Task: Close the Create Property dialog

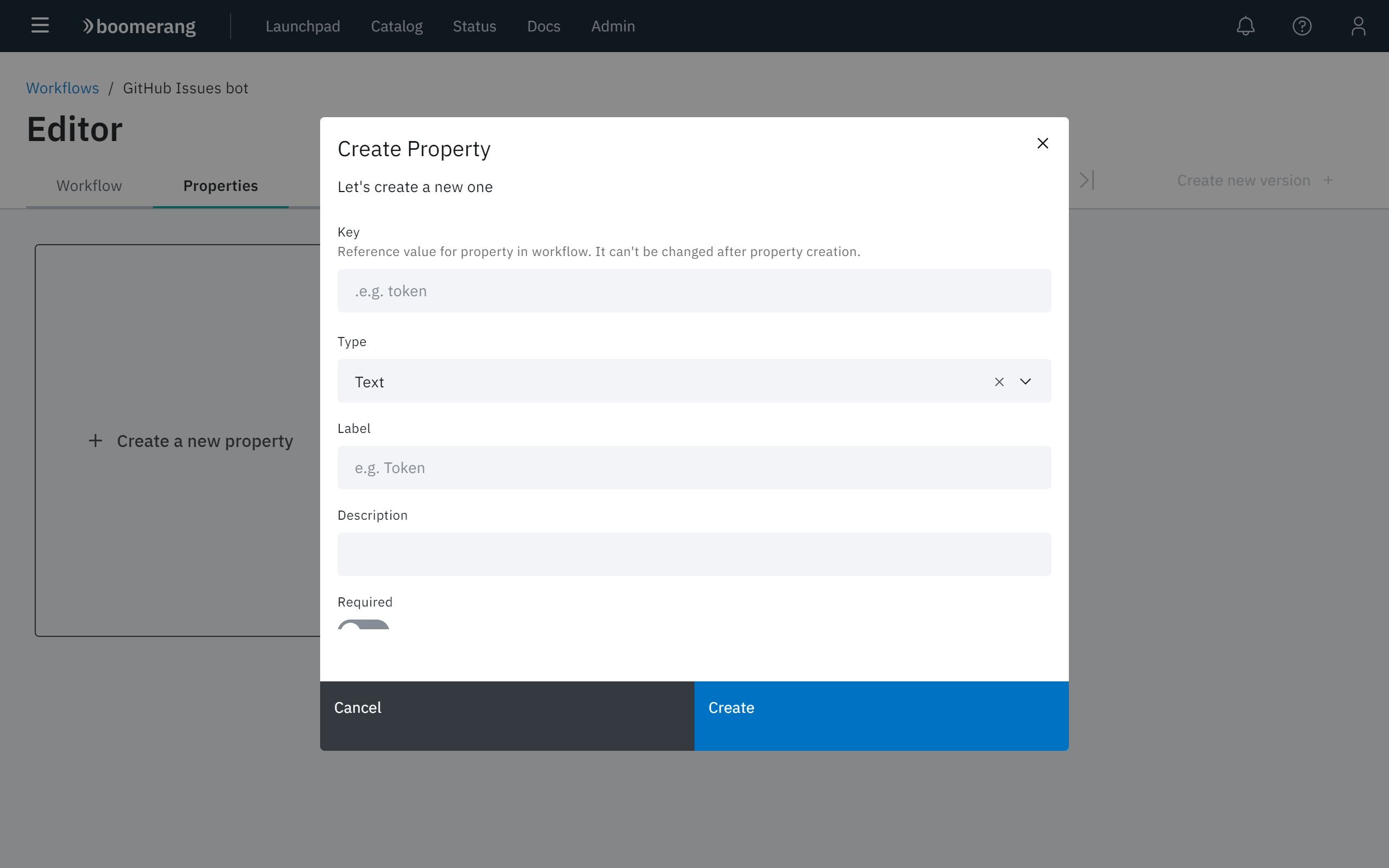Action: (1042, 144)
